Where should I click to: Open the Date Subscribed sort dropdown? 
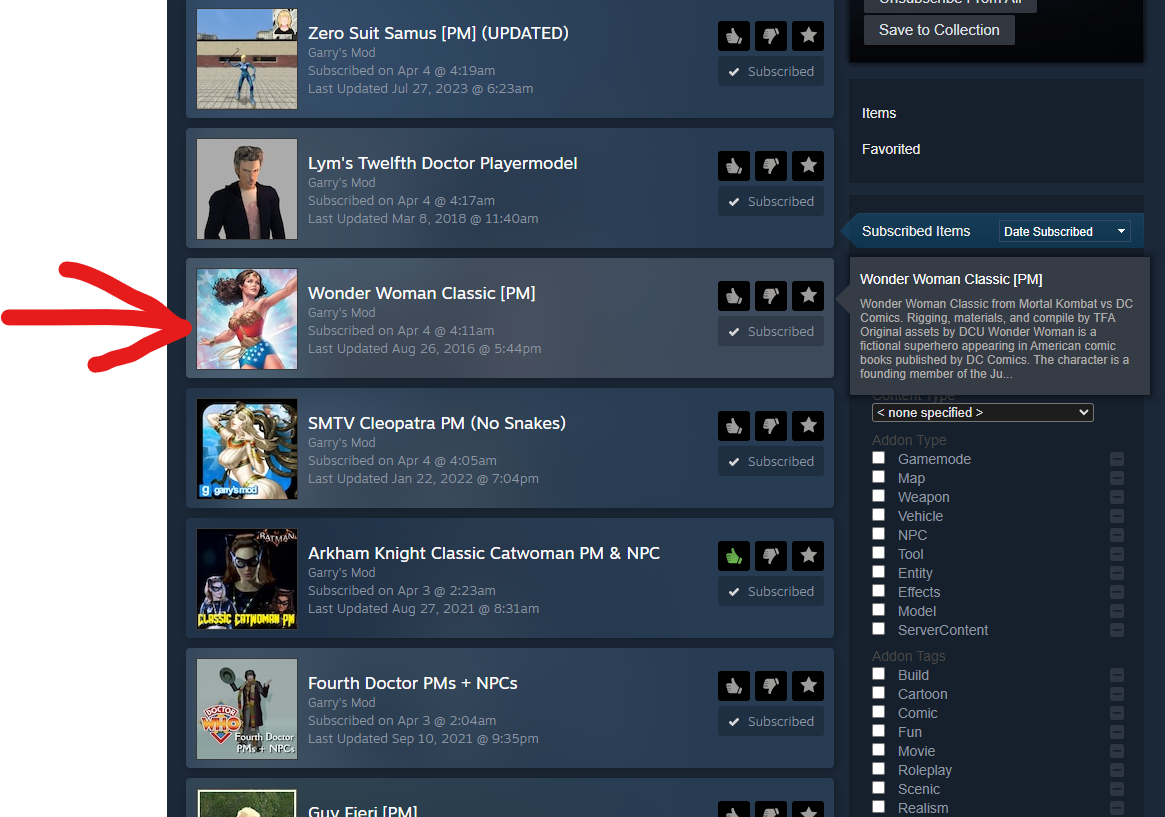click(x=1064, y=232)
